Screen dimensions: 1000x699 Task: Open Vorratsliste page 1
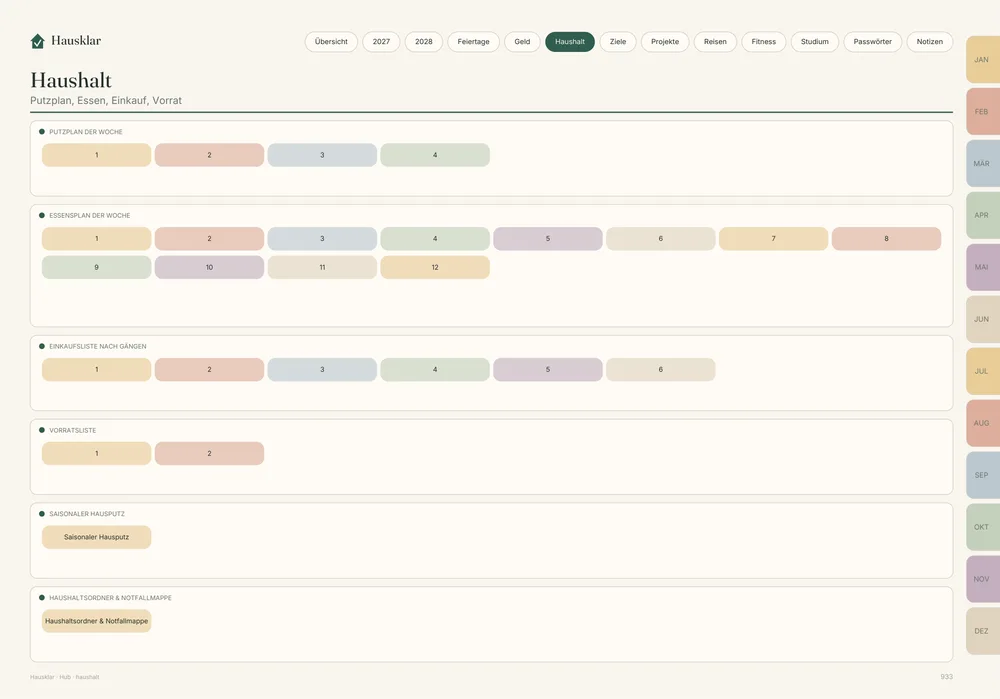pos(96,453)
